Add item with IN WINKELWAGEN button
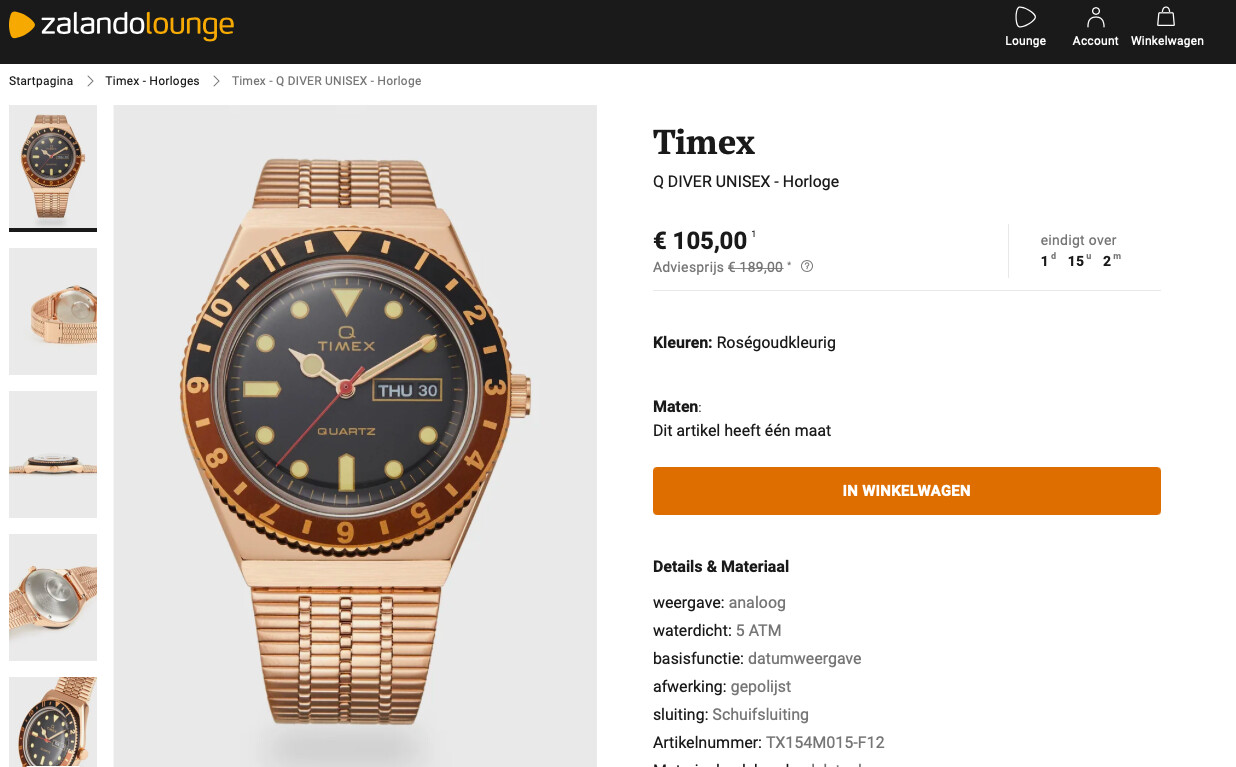Viewport: 1236px width, 767px height. (906, 491)
